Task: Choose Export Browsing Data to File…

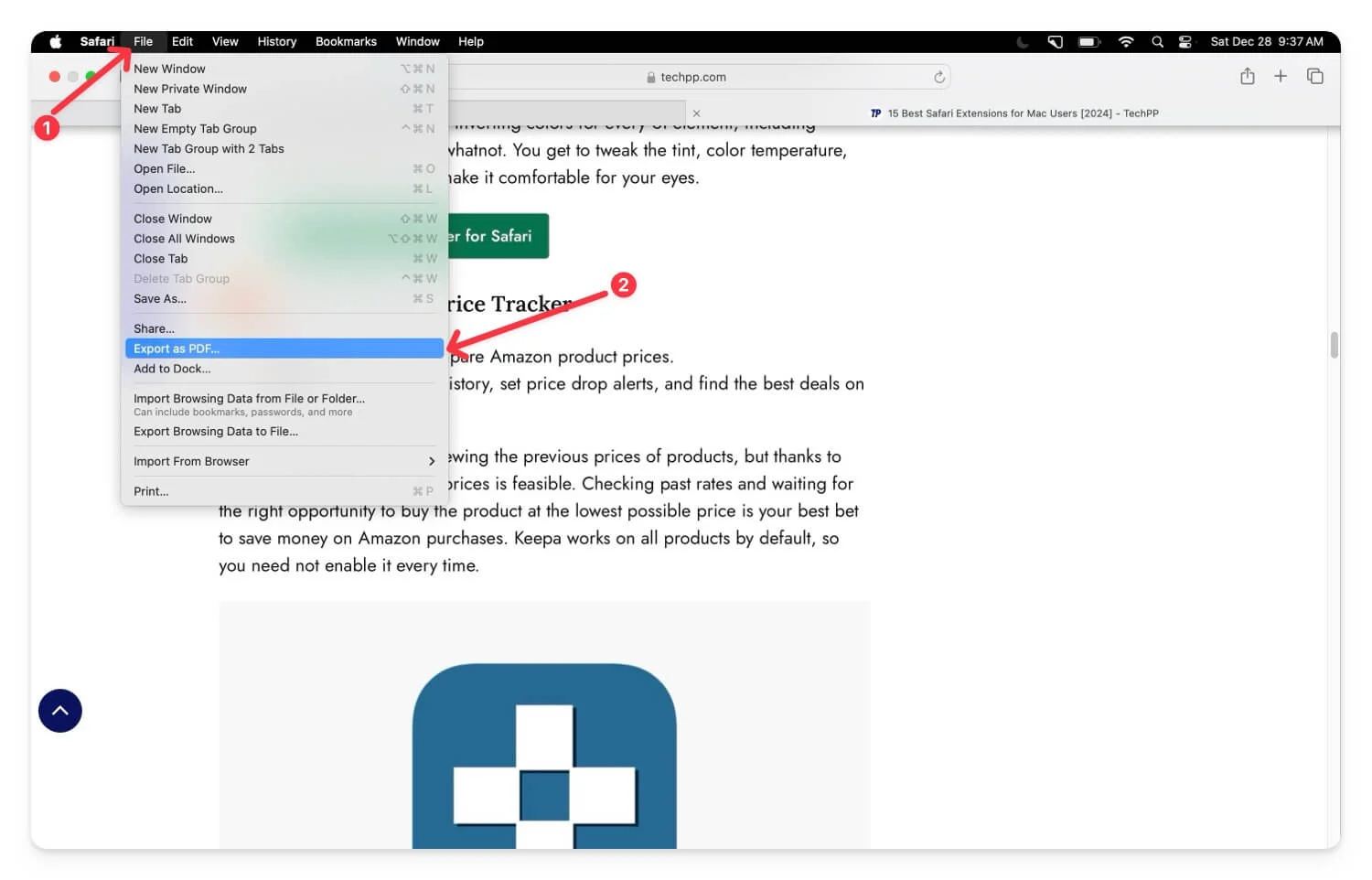Action: tap(284, 432)
